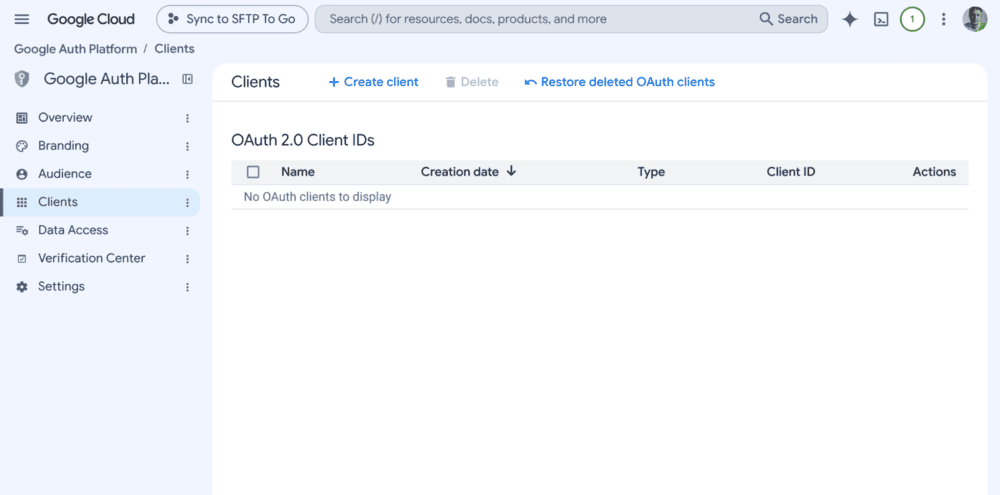Viewport: 1000px width, 495px height.
Task: Sort by the Name column header
Action: [x=298, y=172]
